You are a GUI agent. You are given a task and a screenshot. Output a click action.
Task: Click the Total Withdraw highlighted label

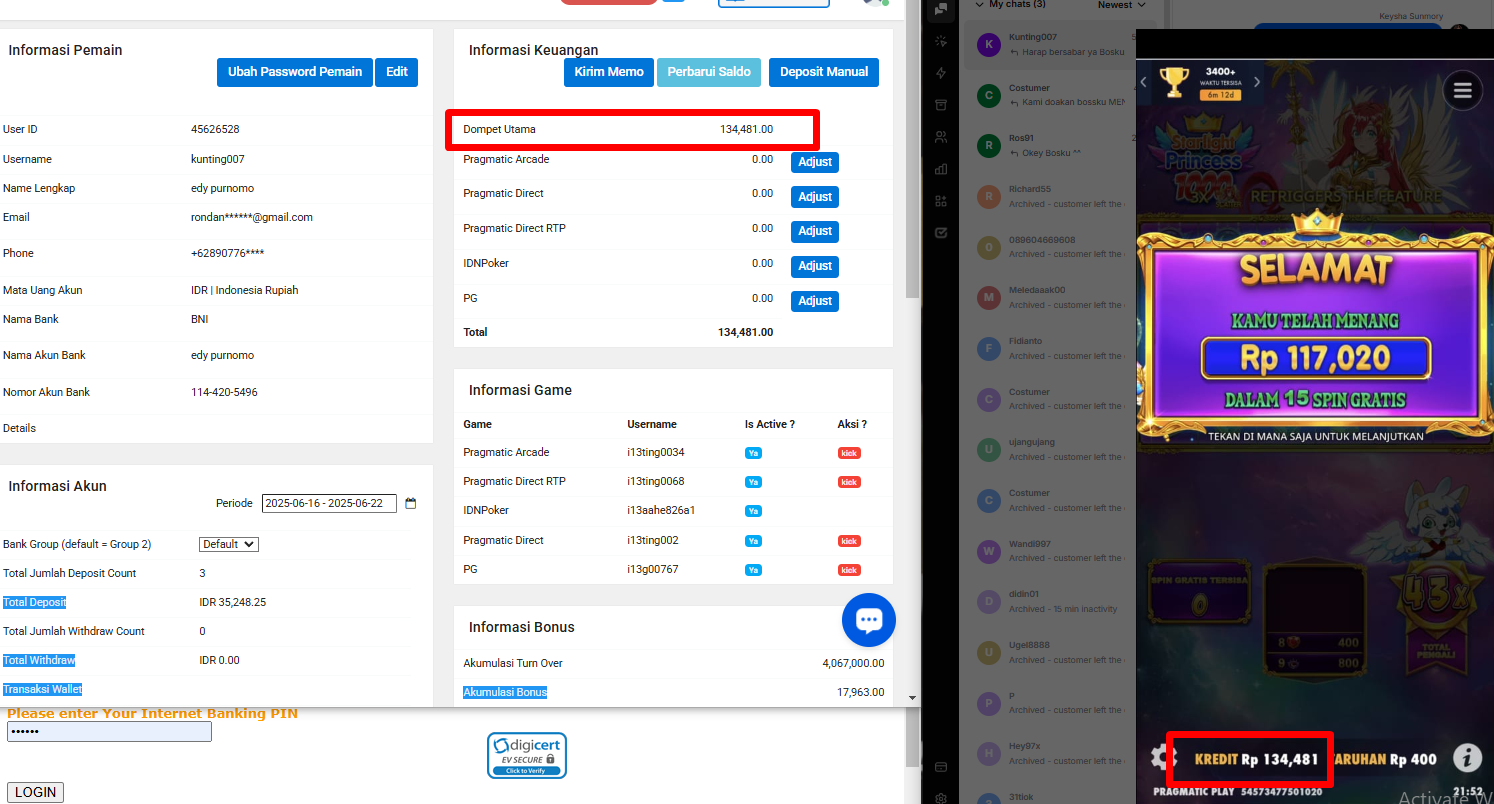pyautogui.click(x=39, y=661)
